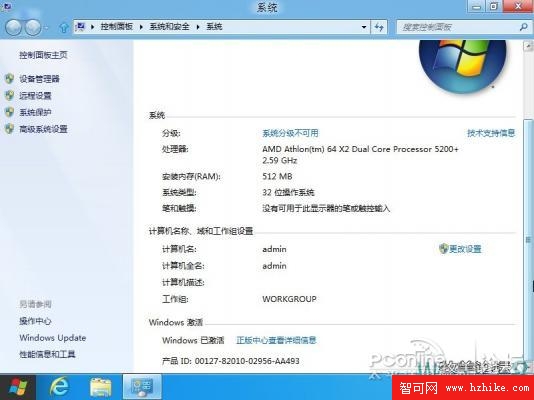Image resolution: width=534 pixels, height=400 pixels.
Task: Go up one level with up arrow
Action: [64, 27]
